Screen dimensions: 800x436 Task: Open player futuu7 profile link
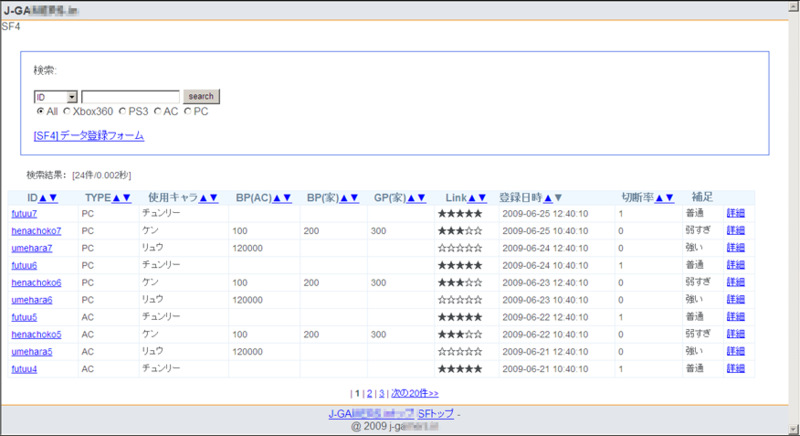[x=24, y=214]
